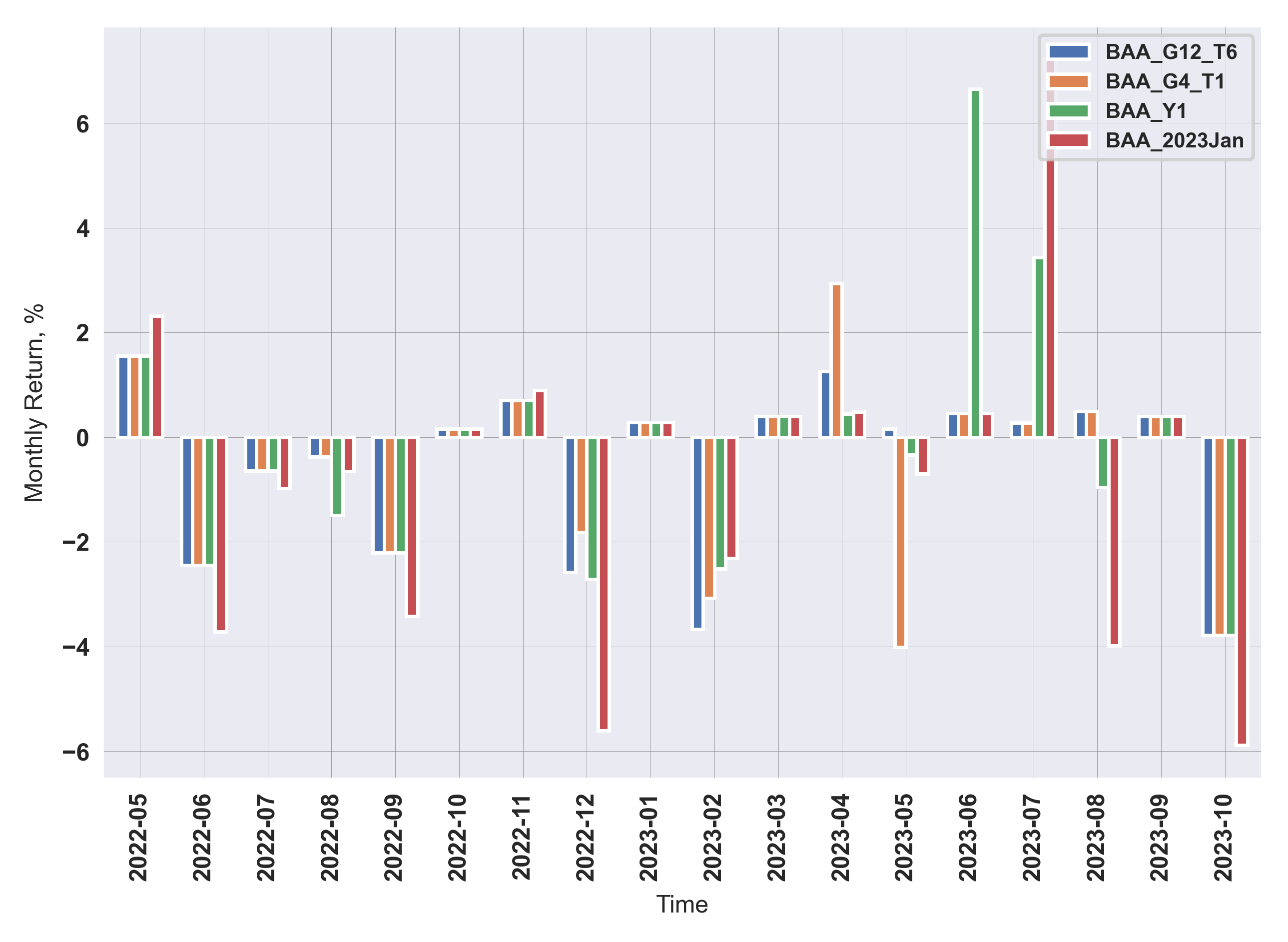Click the red bar at 2023-10

(1242, 590)
